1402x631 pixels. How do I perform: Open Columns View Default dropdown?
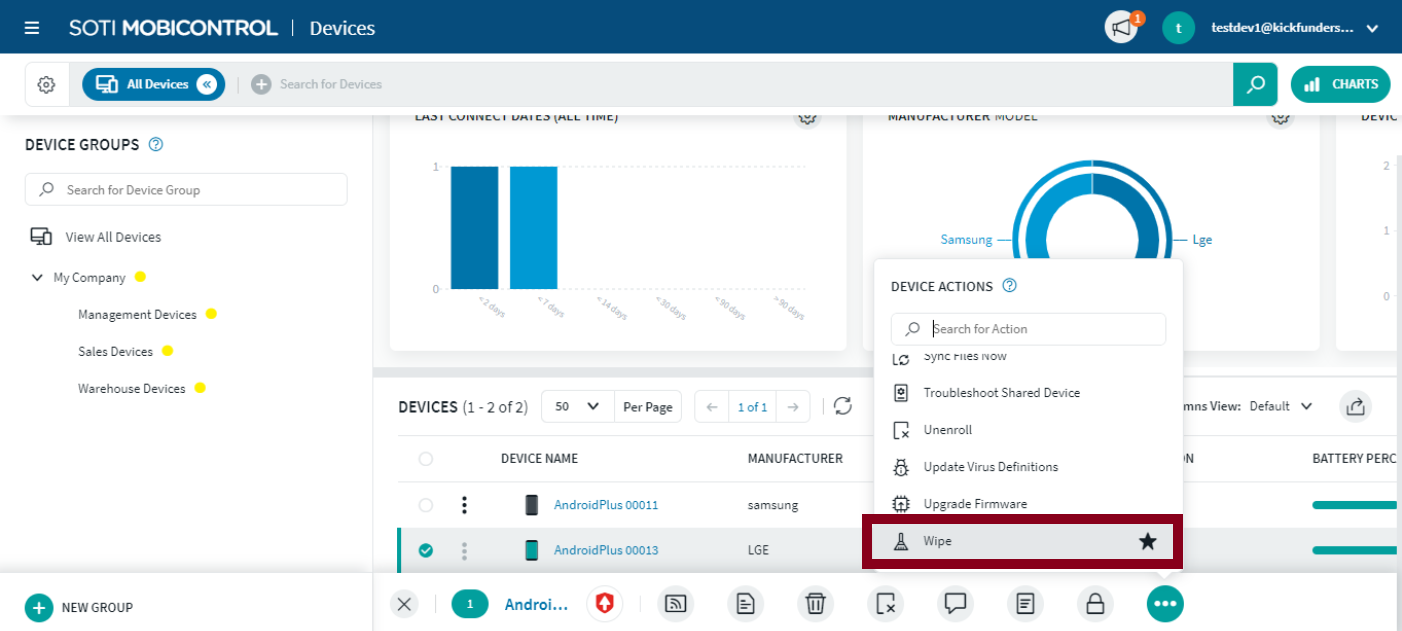click(1283, 406)
